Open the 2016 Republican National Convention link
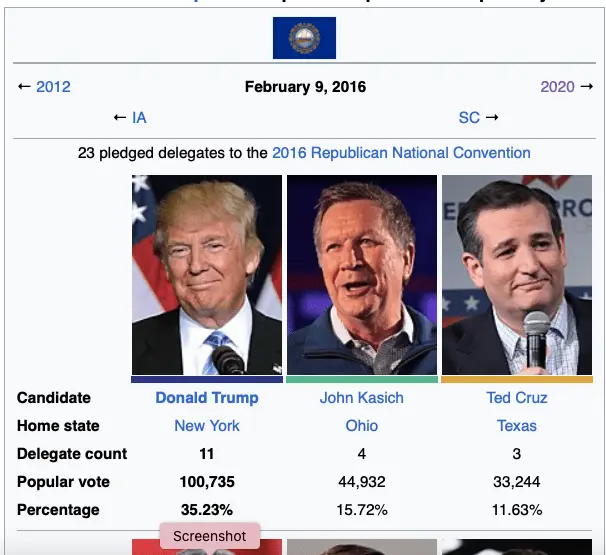The image size is (606, 555). (x=420, y=153)
